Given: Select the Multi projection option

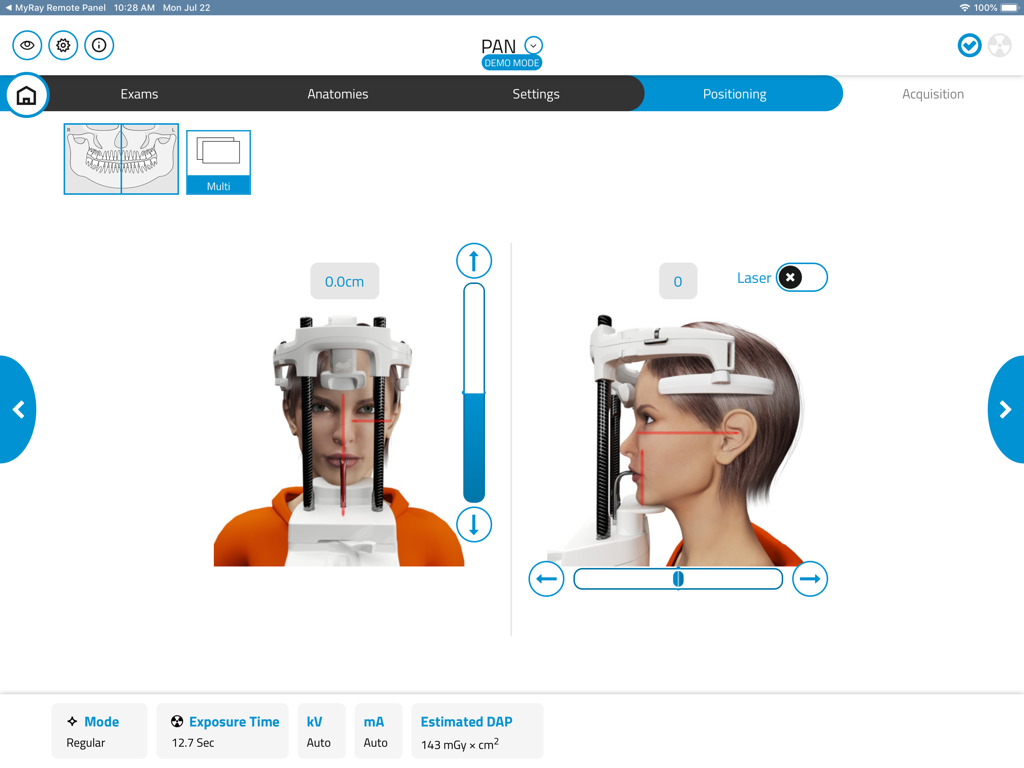Looking at the screenshot, I should [x=218, y=161].
